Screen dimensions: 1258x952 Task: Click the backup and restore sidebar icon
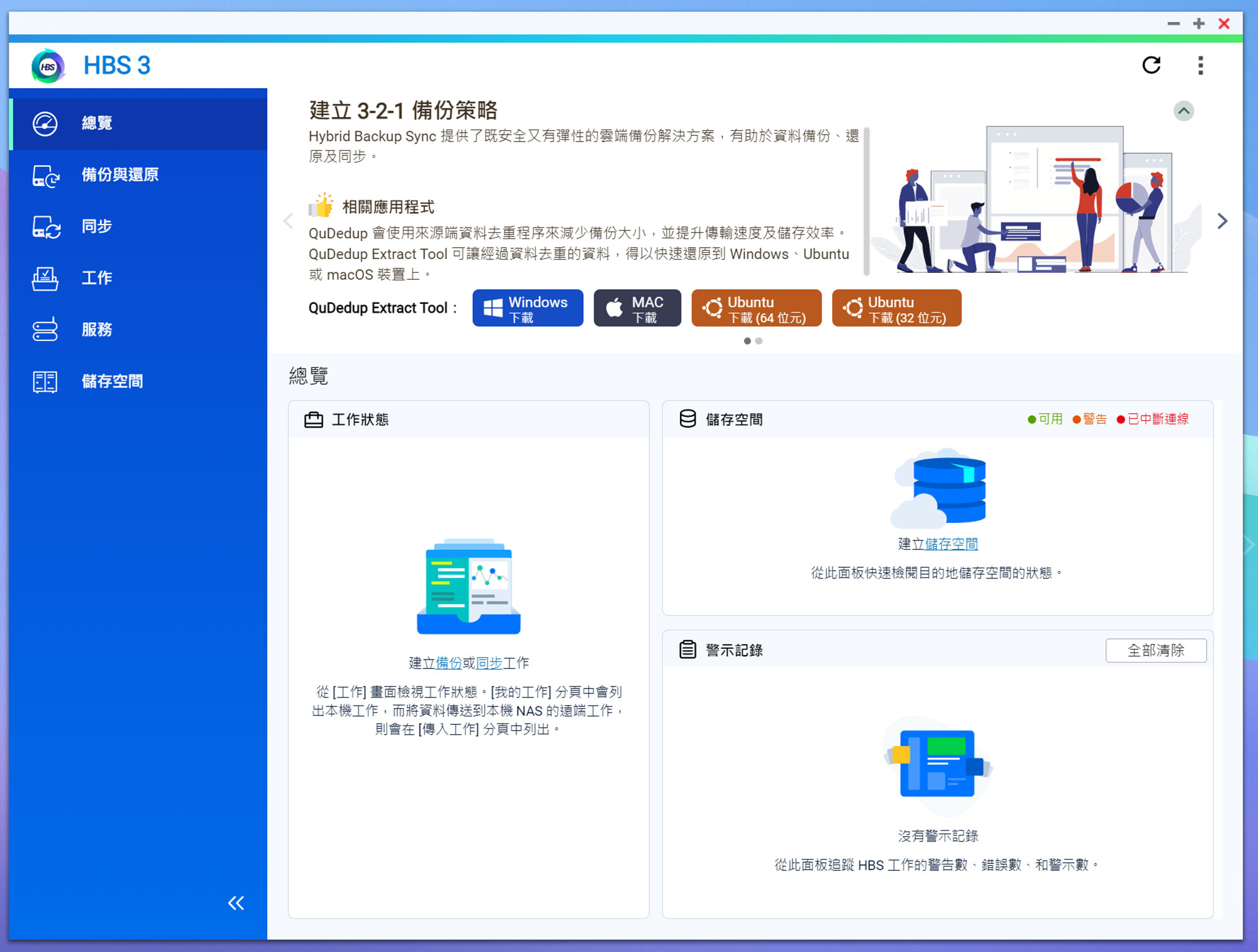45,175
